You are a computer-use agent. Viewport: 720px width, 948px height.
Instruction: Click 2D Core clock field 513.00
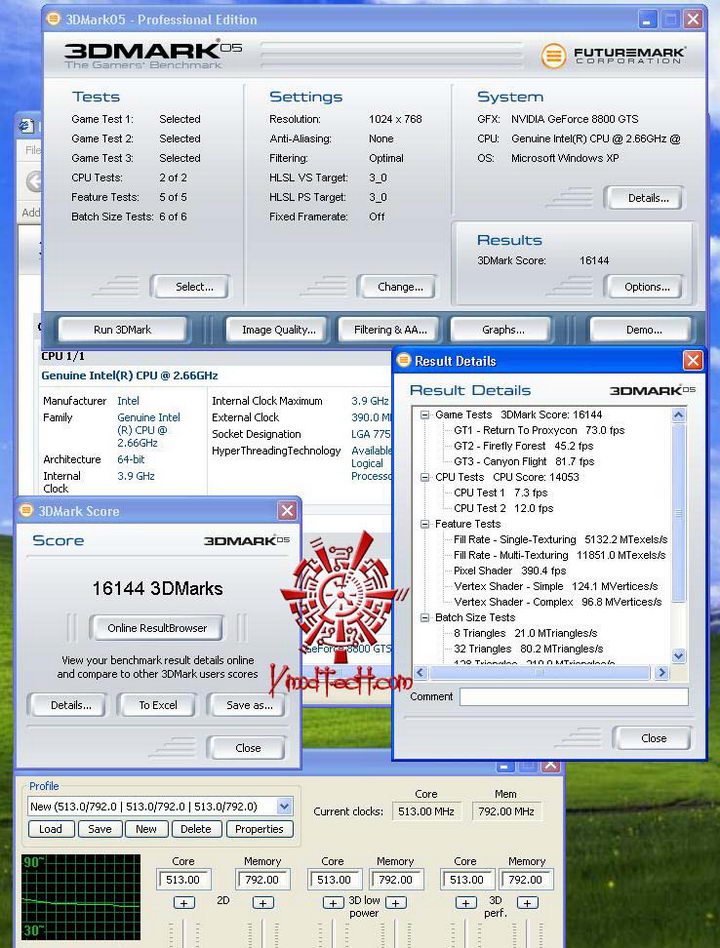tap(184, 880)
